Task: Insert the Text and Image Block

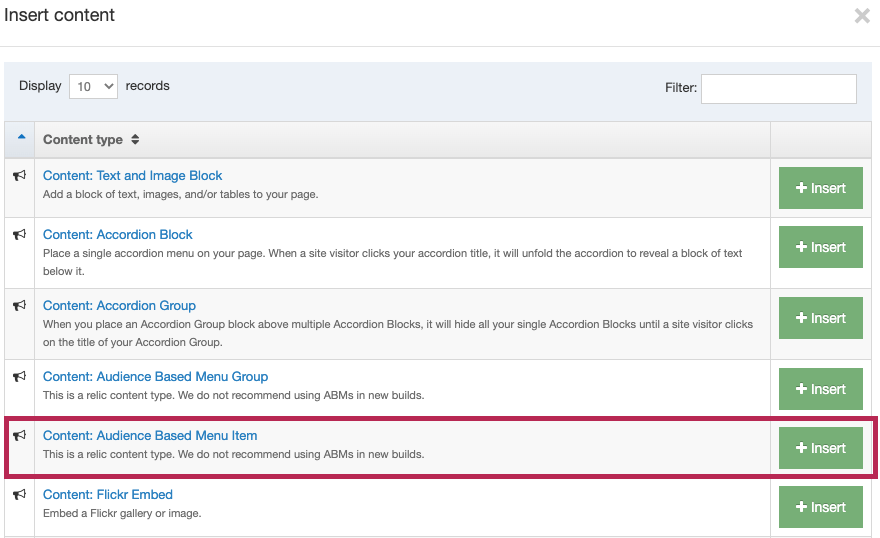Action: pyautogui.click(x=820, y=188)
